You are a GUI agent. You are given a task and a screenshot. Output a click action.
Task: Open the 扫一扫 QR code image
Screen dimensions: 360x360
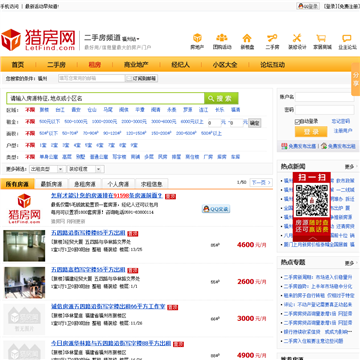tap(312, 200)
